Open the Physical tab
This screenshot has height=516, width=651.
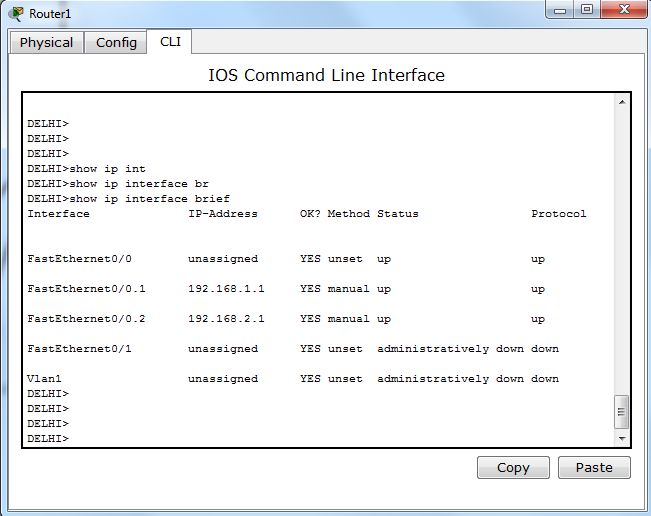(x=46, y=42)
